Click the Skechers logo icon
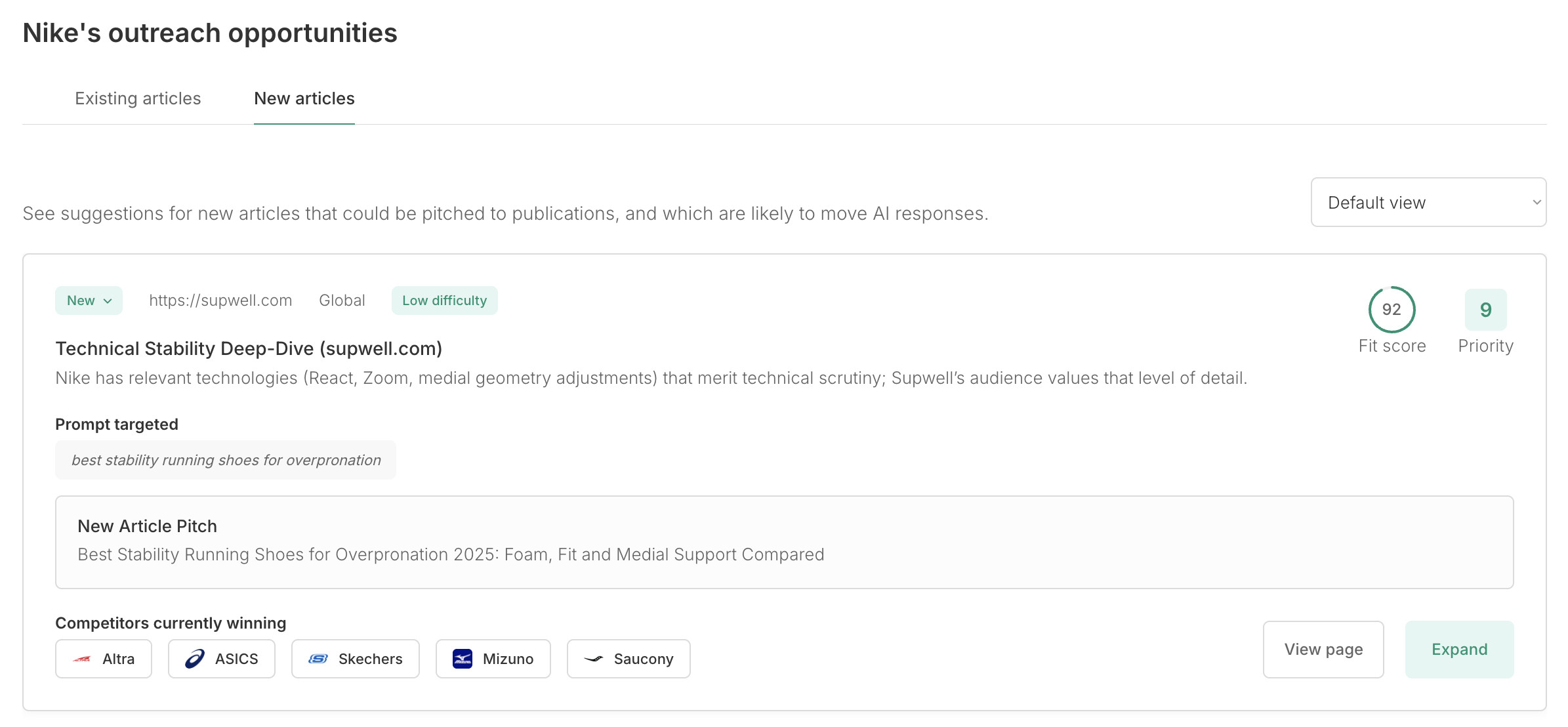 click(x=318, y=659)
